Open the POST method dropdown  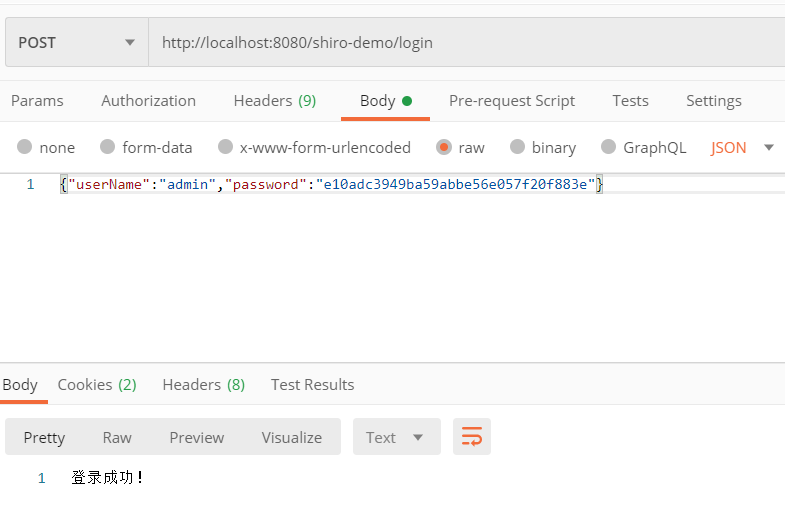click(x=76, y=42)
